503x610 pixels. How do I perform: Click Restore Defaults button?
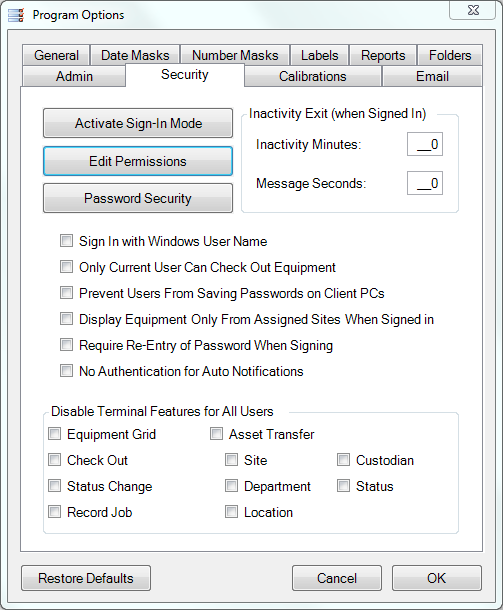coord(86,578)
